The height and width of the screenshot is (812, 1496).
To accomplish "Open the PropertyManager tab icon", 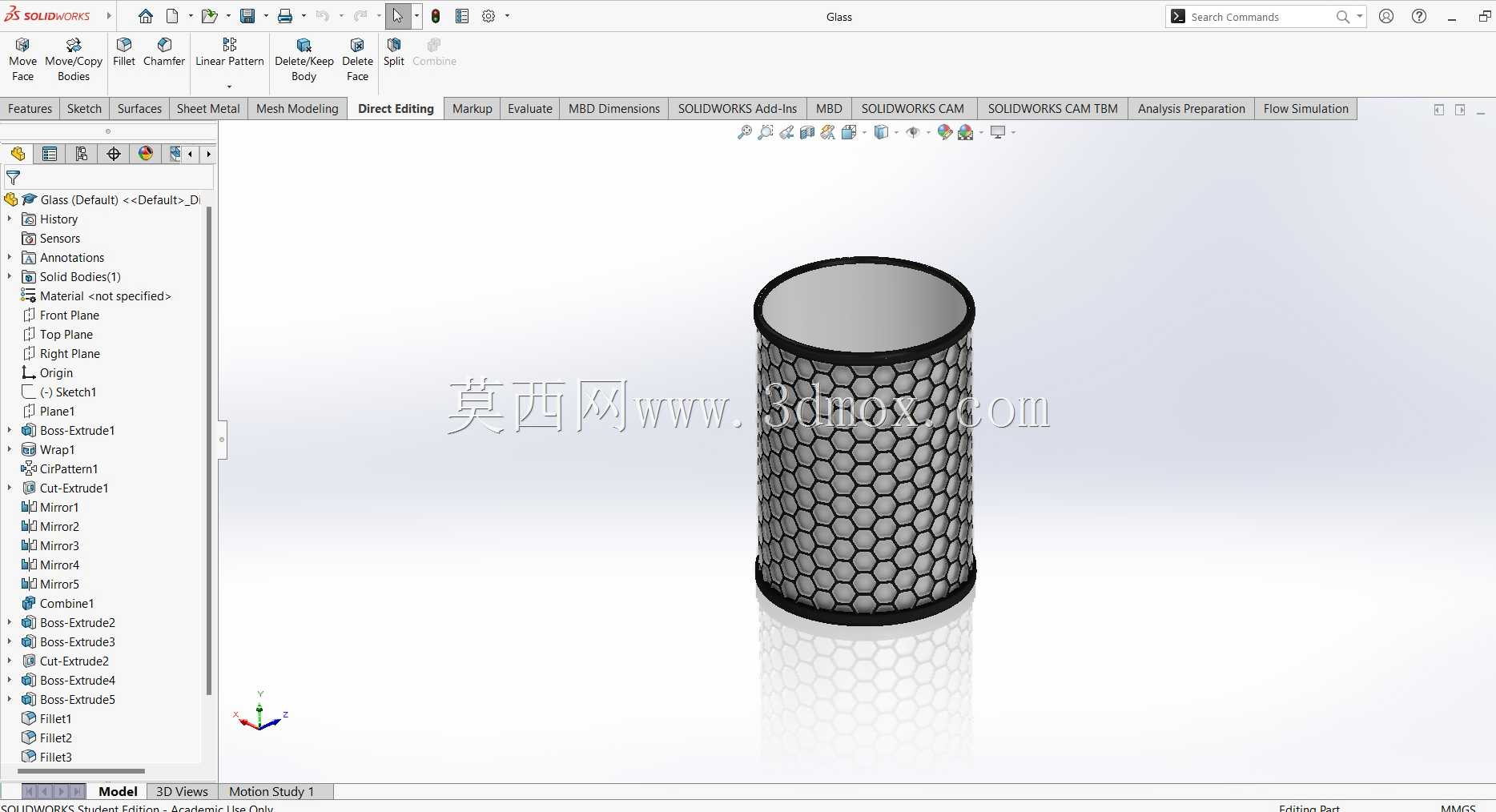I will (50, 154).
